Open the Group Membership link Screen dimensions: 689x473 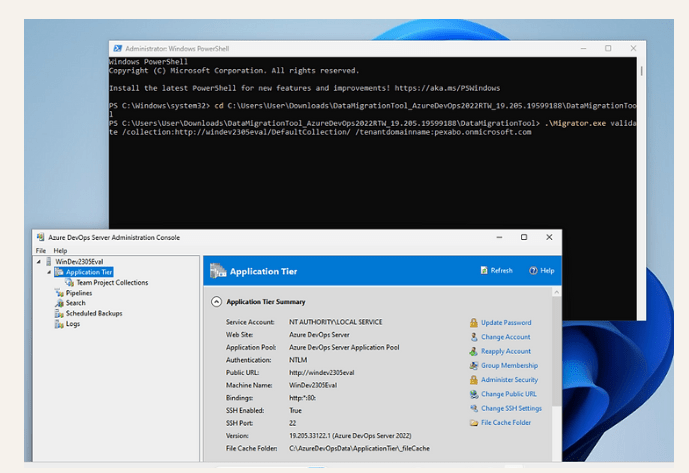(509, 365)
